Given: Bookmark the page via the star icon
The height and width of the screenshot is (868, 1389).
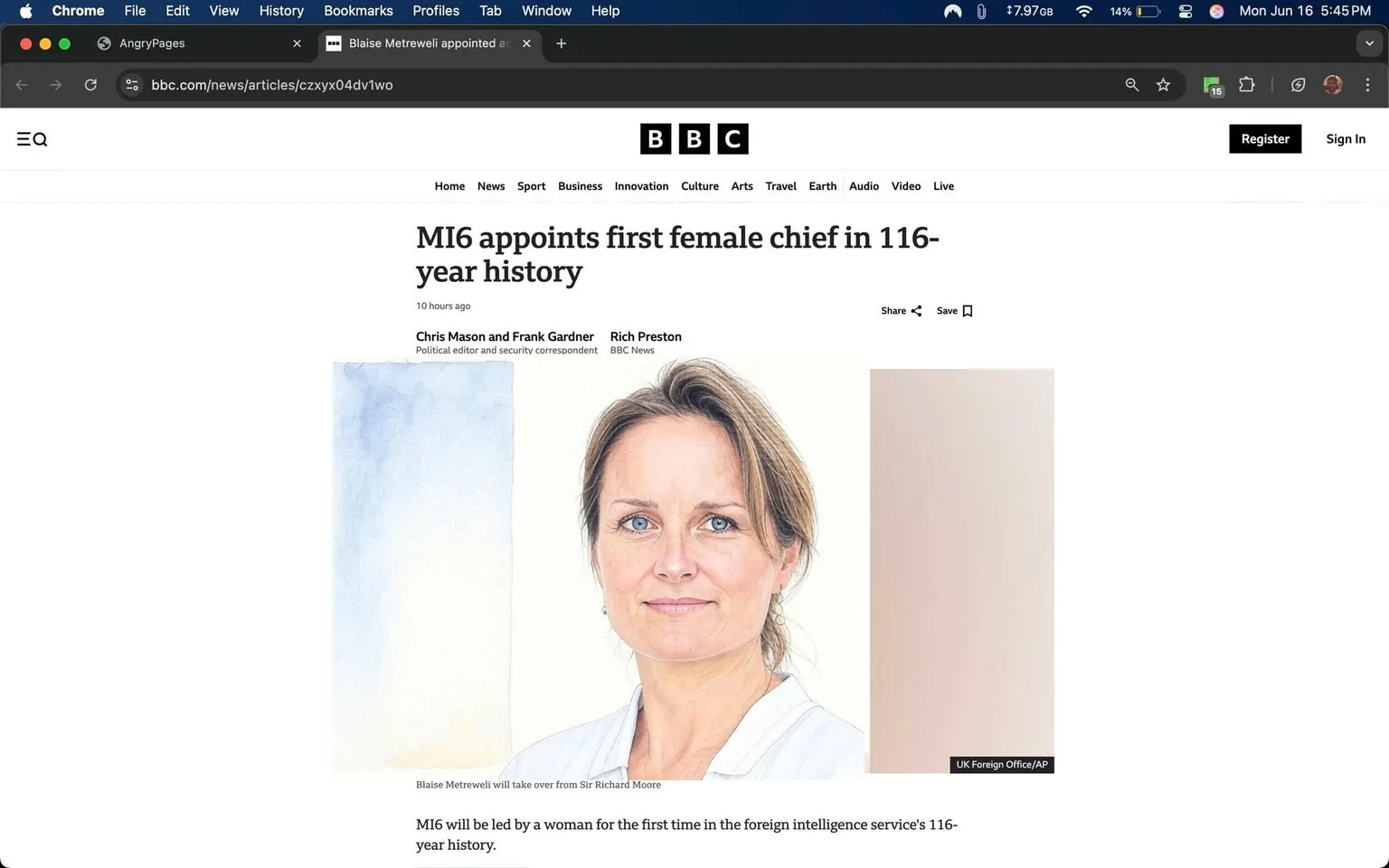Looking at the screenshot, I should (1163, 84).
